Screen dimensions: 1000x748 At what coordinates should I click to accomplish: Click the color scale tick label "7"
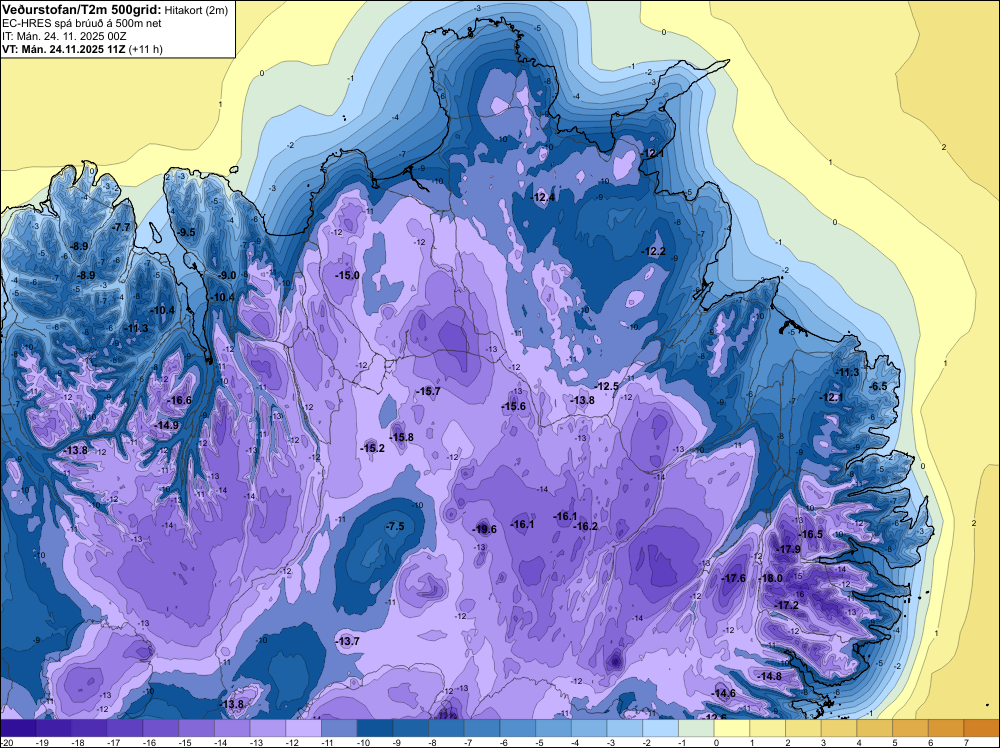click(966, 743)
